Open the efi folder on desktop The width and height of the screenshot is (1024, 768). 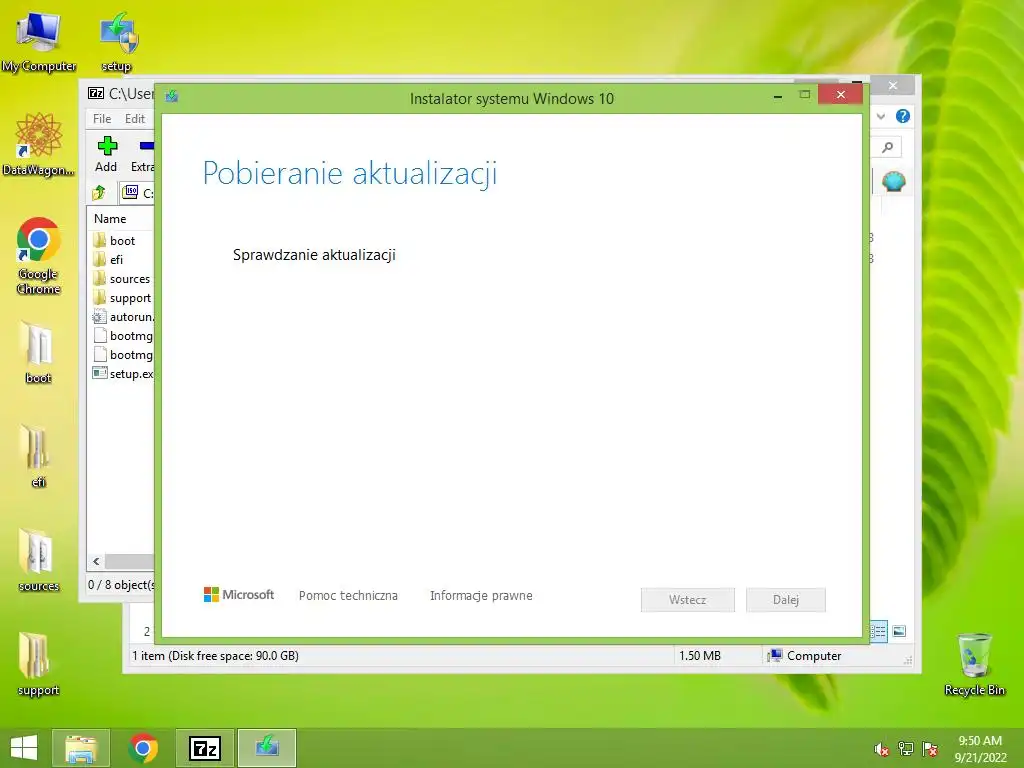click(39, 456)
